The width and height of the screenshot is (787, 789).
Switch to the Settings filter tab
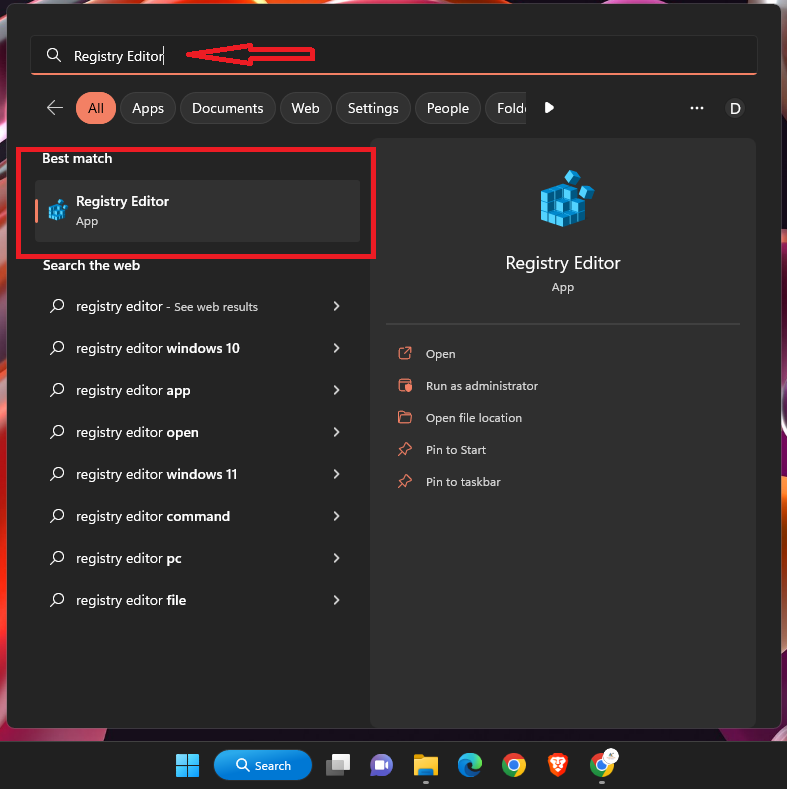coord(373,108)
